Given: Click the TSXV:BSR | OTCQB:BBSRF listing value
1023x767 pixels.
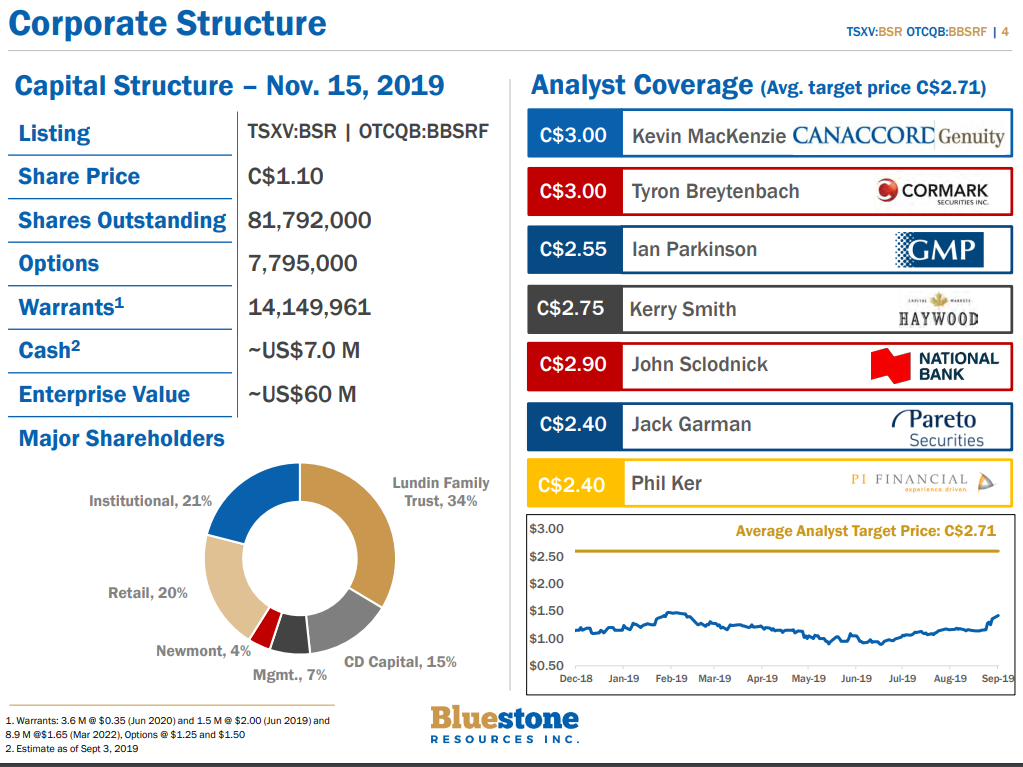Looking at the screenshot, I should pos(368,132).
